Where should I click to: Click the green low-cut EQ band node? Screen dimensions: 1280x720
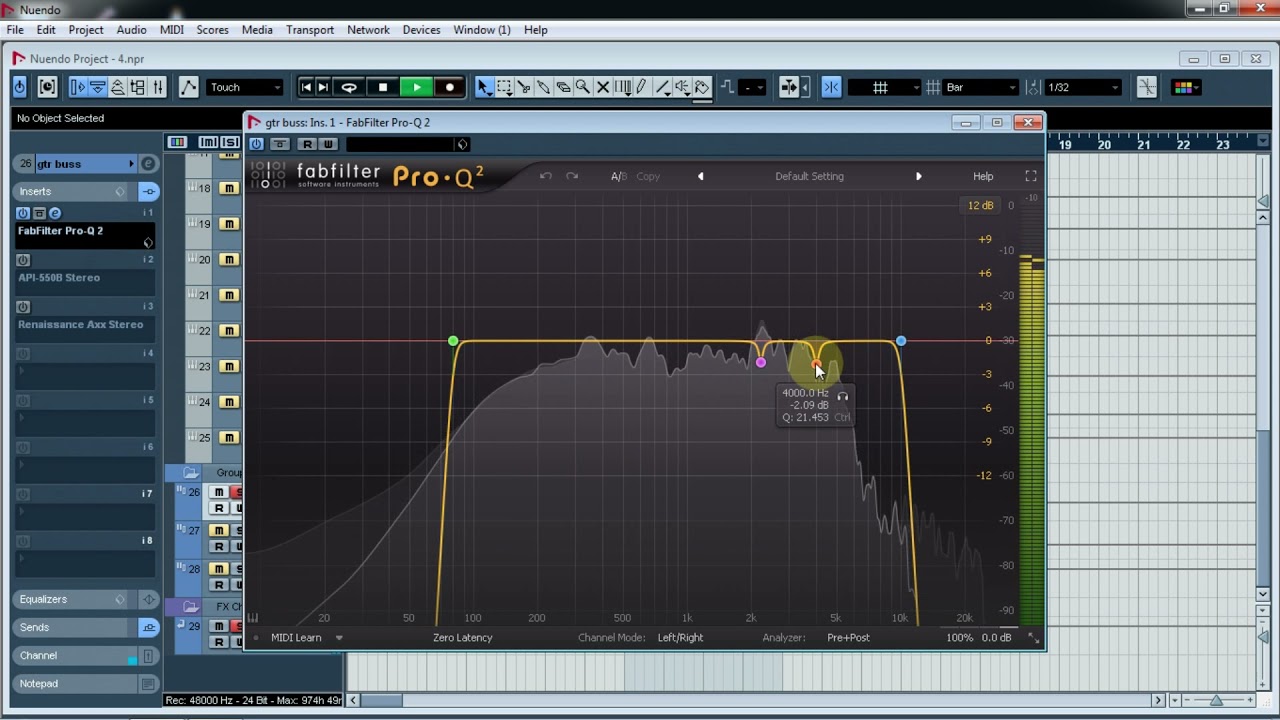point(453,342)
